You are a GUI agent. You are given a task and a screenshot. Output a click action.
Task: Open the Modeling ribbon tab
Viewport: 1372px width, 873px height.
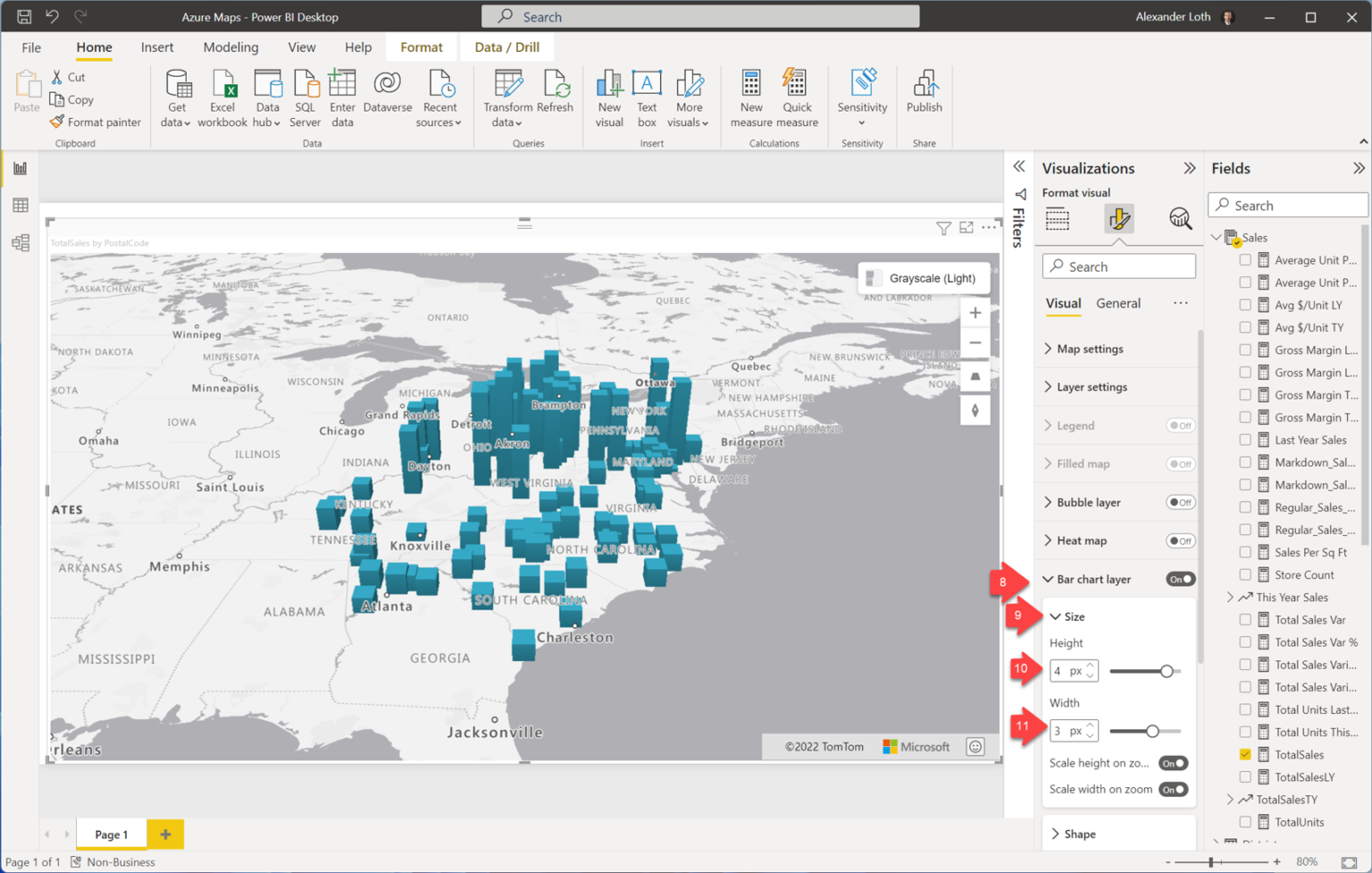click(230, 47)
